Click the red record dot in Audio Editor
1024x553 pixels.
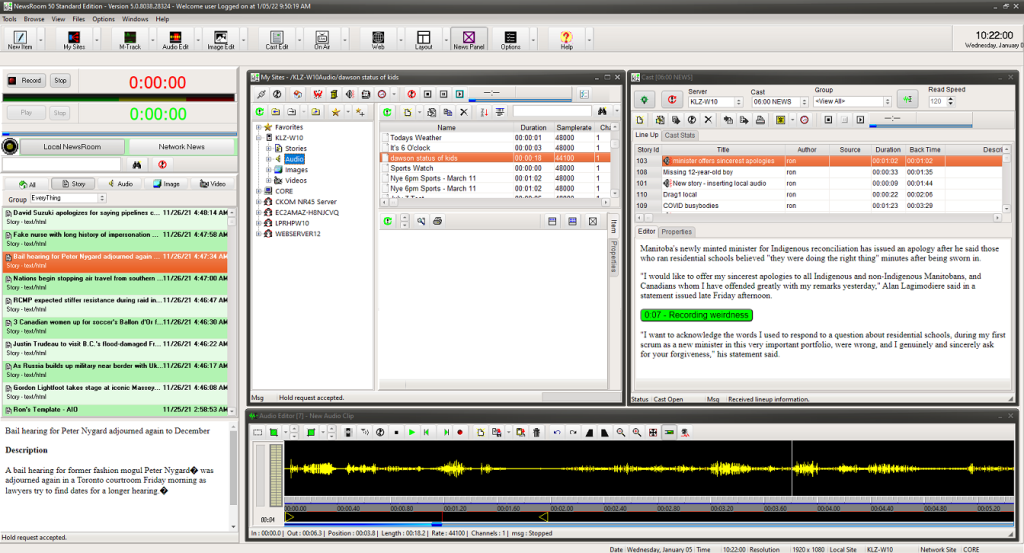[x=460, y=432]
